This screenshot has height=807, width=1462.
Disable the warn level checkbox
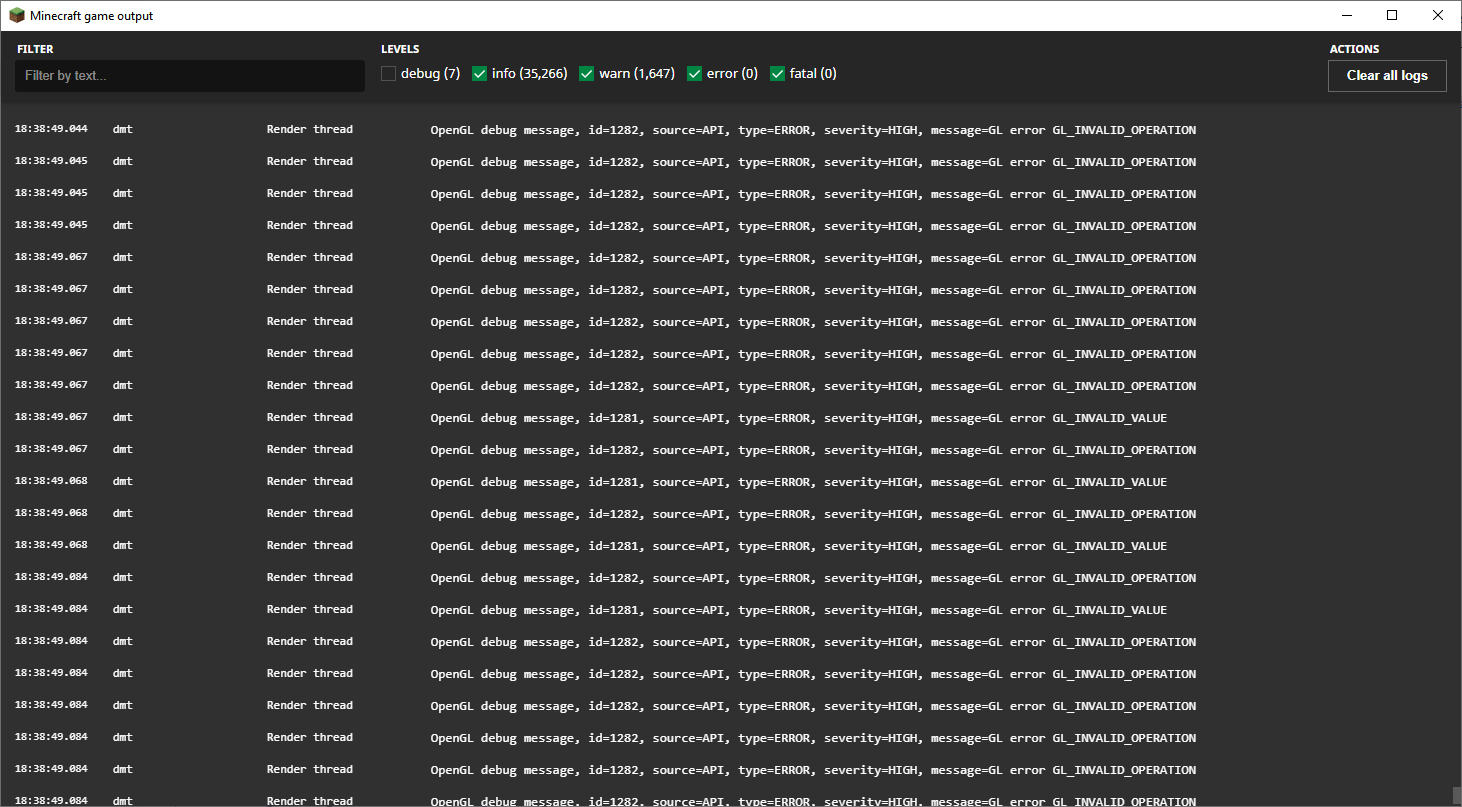coord(587,73)
